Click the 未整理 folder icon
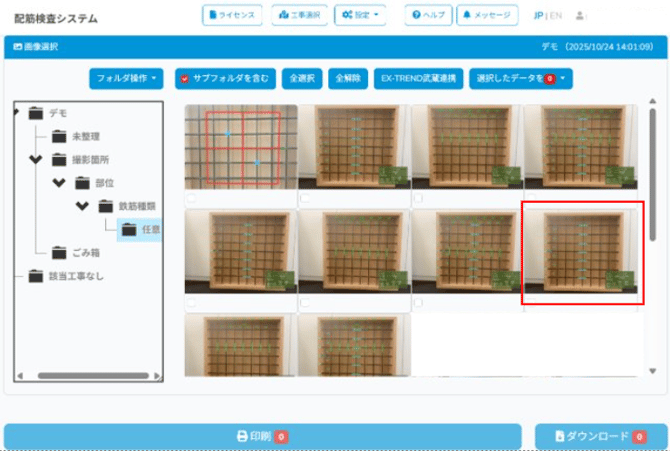Viewport: 670px width, 451px height. [x=59, y=136]
